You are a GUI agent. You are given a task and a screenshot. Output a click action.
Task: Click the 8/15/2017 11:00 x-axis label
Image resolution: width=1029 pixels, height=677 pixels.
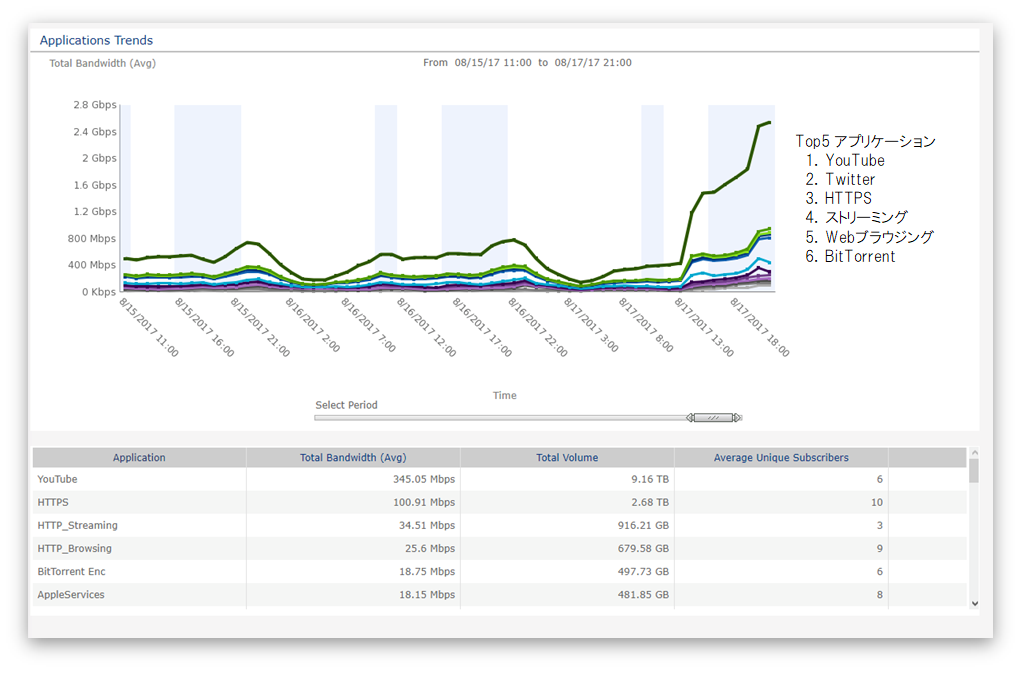coord(150,327)
